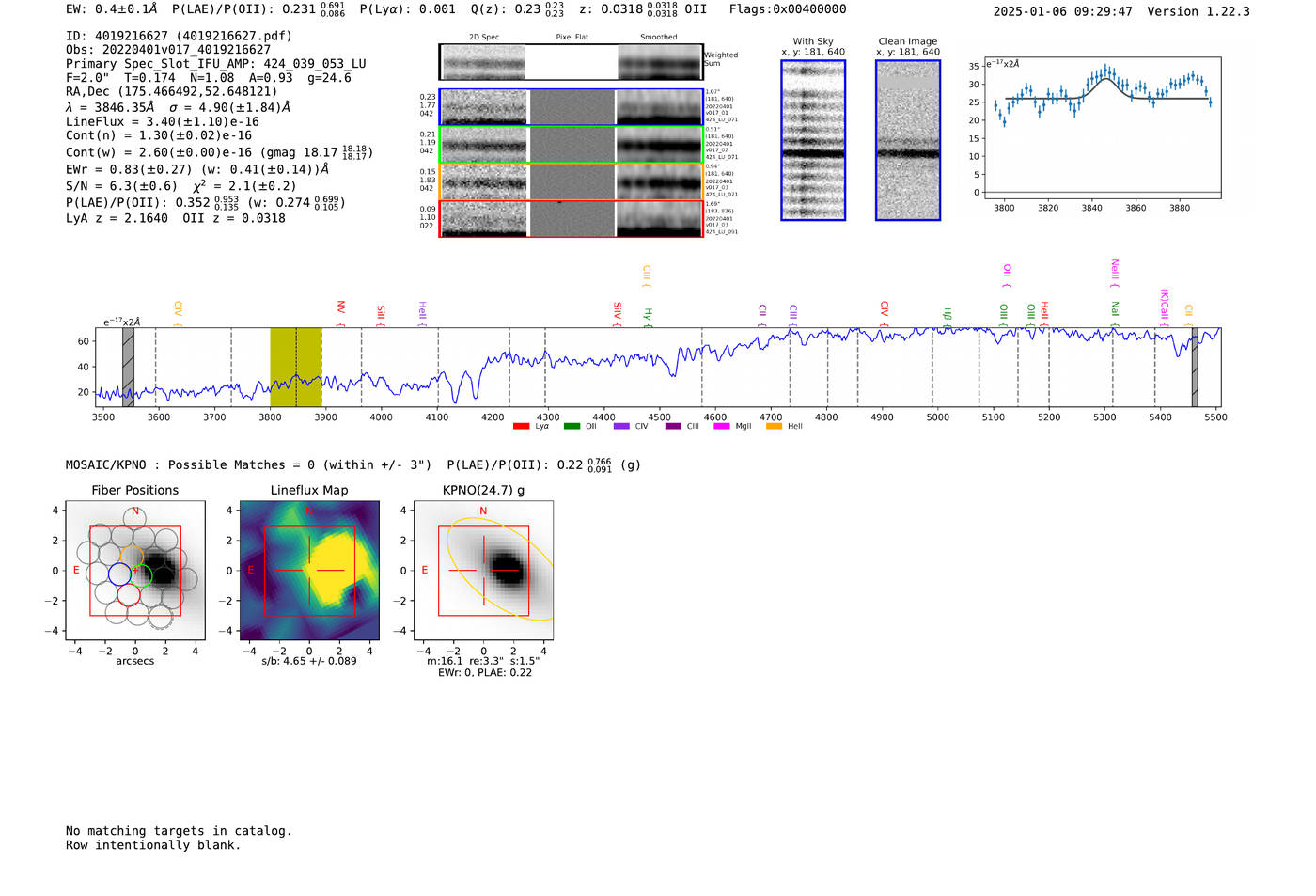The height and width of the screenshot is (896, 1316).
Task: Select the Weighted Sum 2D spectrum strip
Action: pos(572,62)
